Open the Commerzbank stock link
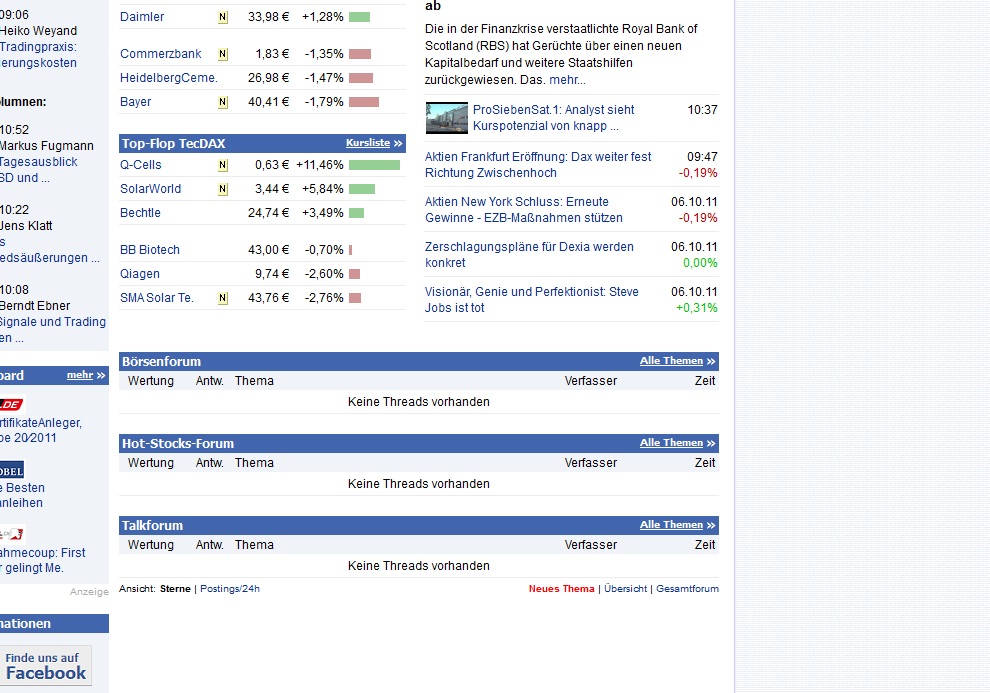990x693 pixels. (160, 54)
